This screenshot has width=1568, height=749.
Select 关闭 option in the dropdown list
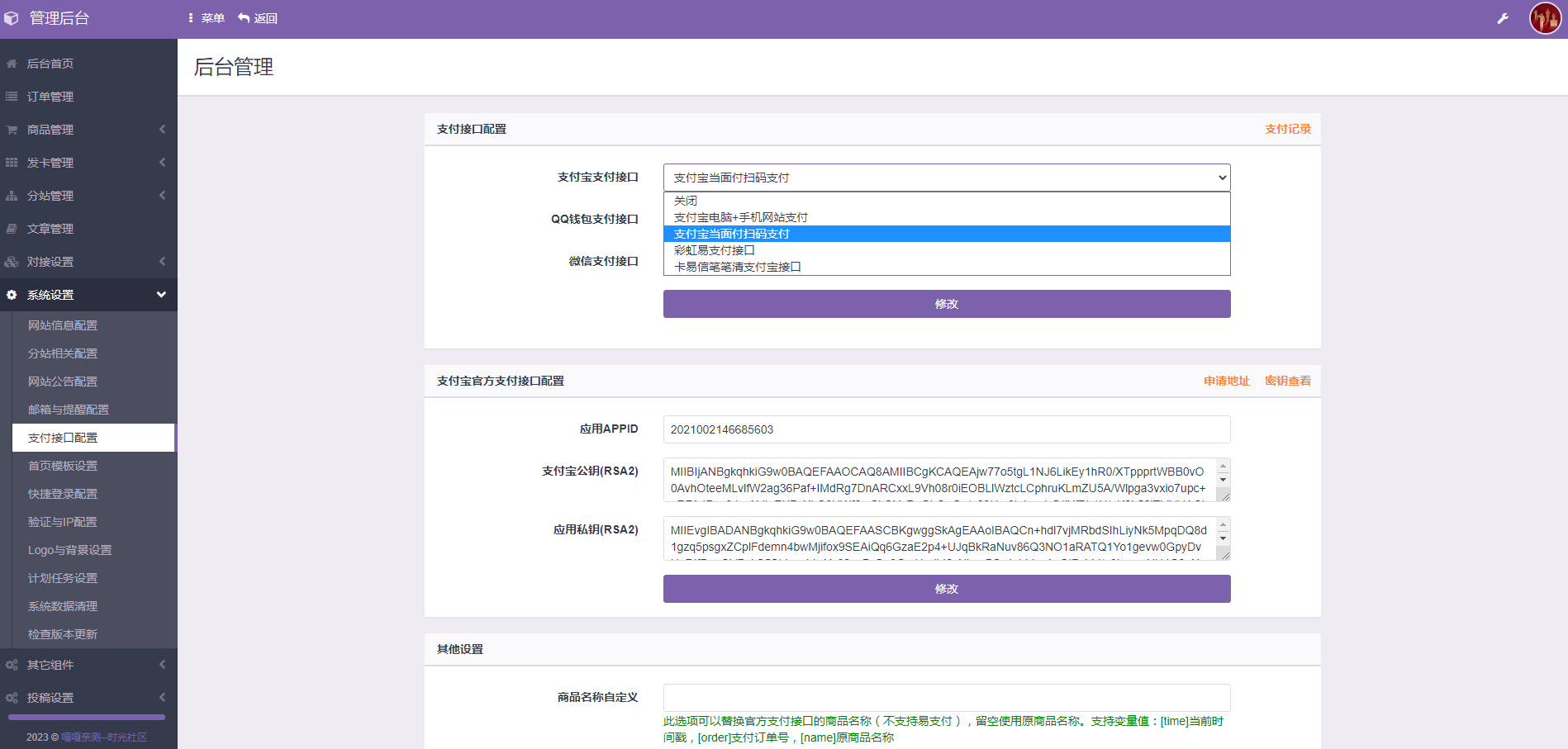pyautogui.click(x=686, y=201)
